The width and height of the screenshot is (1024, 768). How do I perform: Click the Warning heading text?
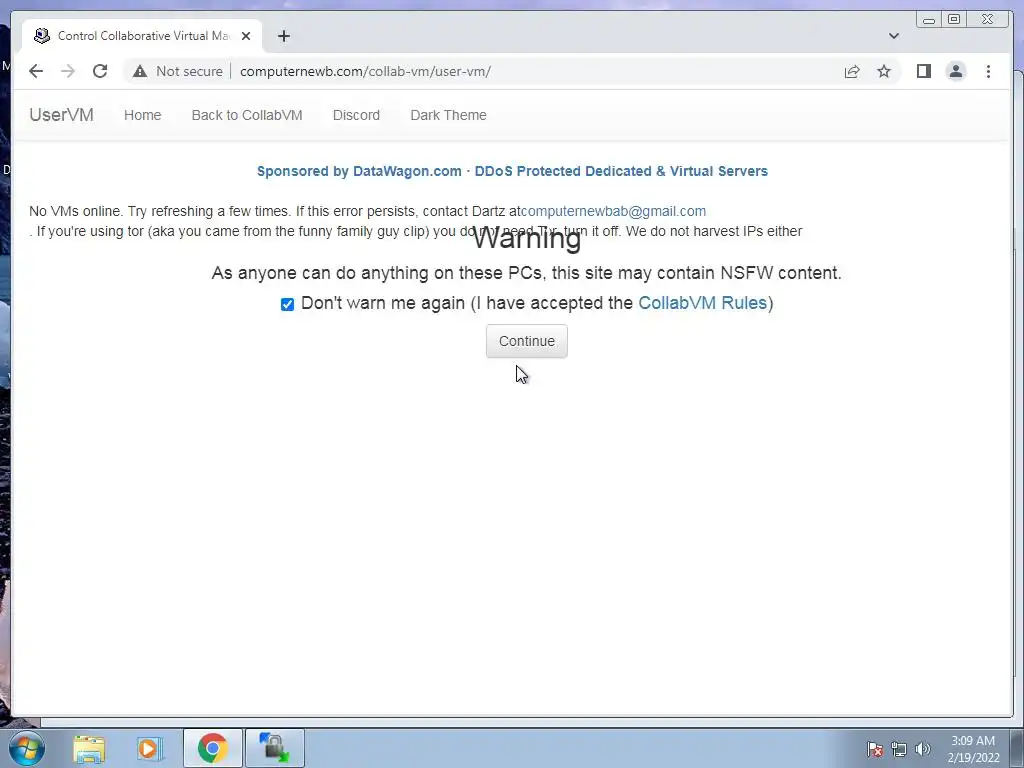click(x=526, y=238)
